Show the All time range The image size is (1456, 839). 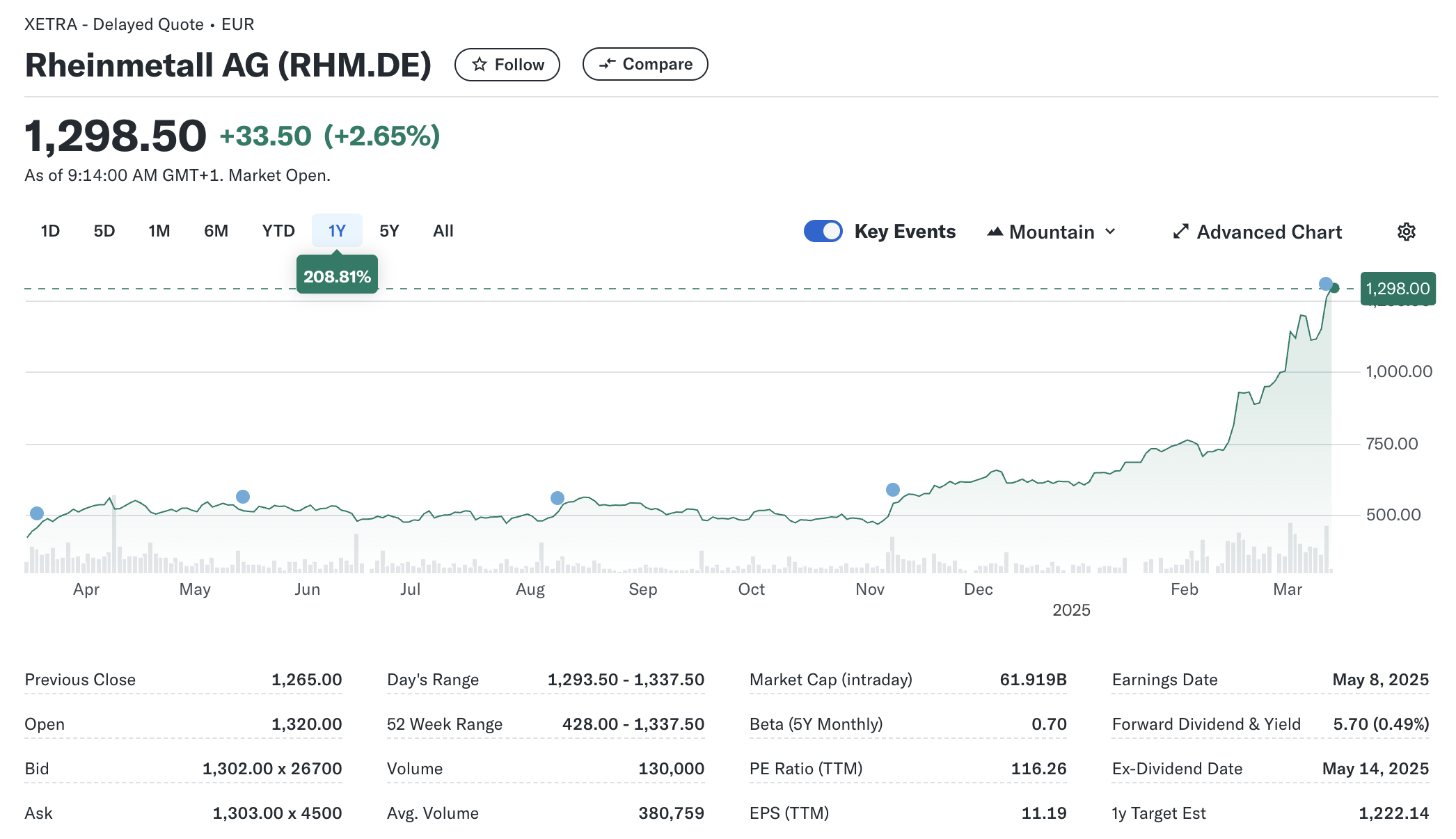tap(443, 231)
